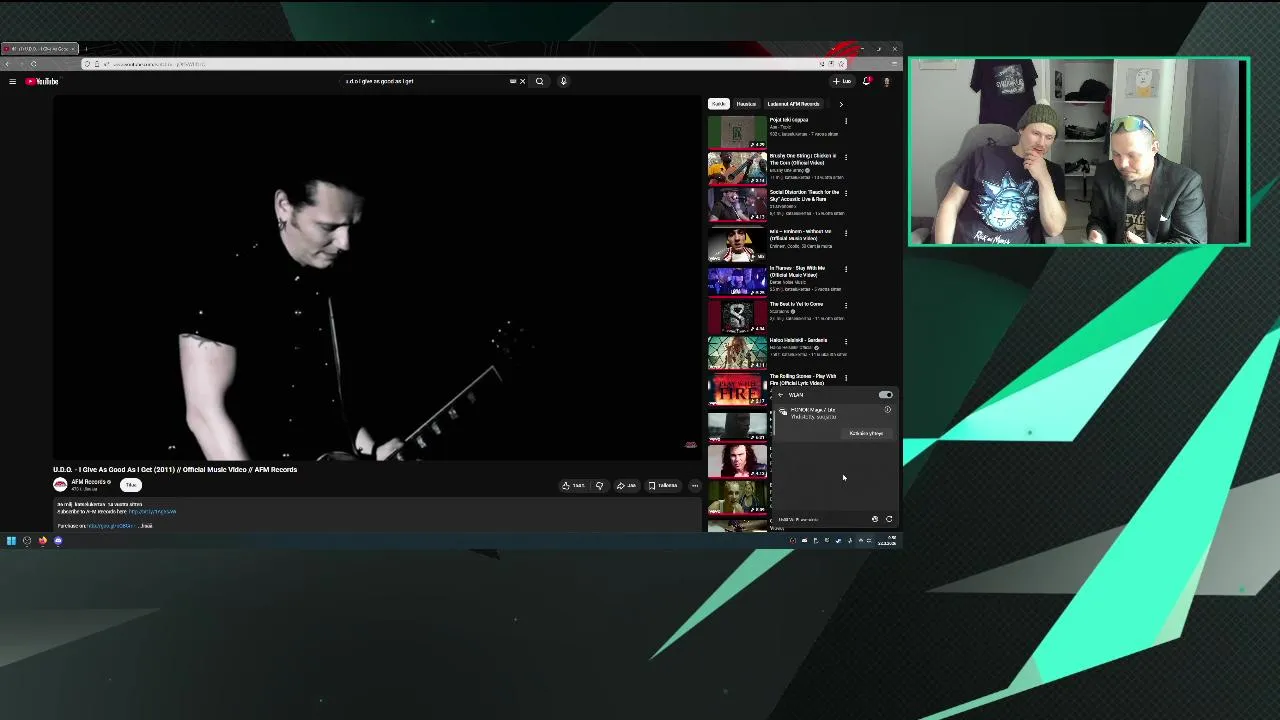Viewport: 1280px width, 720px height.
Task: Clear the YouTube search box text
Action: (522, 81)
